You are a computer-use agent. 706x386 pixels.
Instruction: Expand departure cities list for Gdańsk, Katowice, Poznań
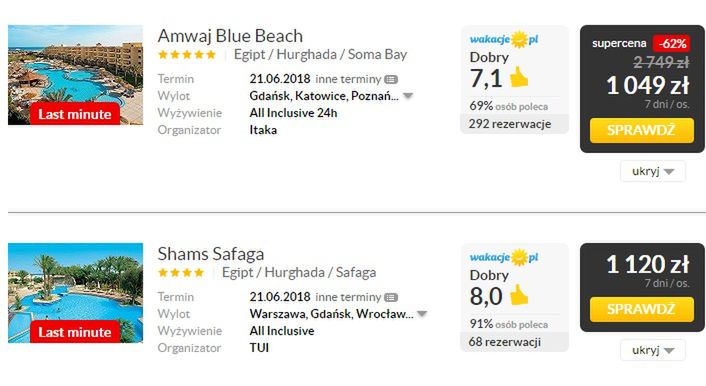coord(408,96)
